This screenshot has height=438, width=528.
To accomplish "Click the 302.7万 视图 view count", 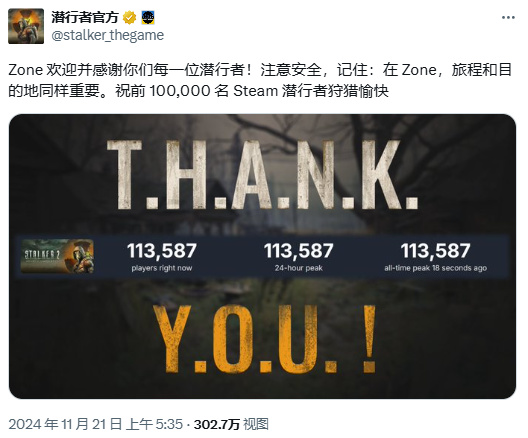I will point(231,424).
